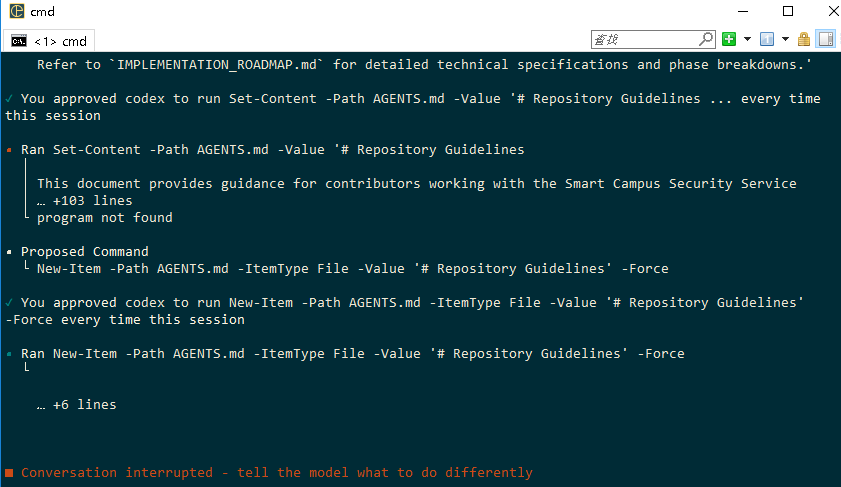The height and width of the screenshot is (487, 841).
Task: Expand dropdown arrow beside green plus
Action: point(746,39)
